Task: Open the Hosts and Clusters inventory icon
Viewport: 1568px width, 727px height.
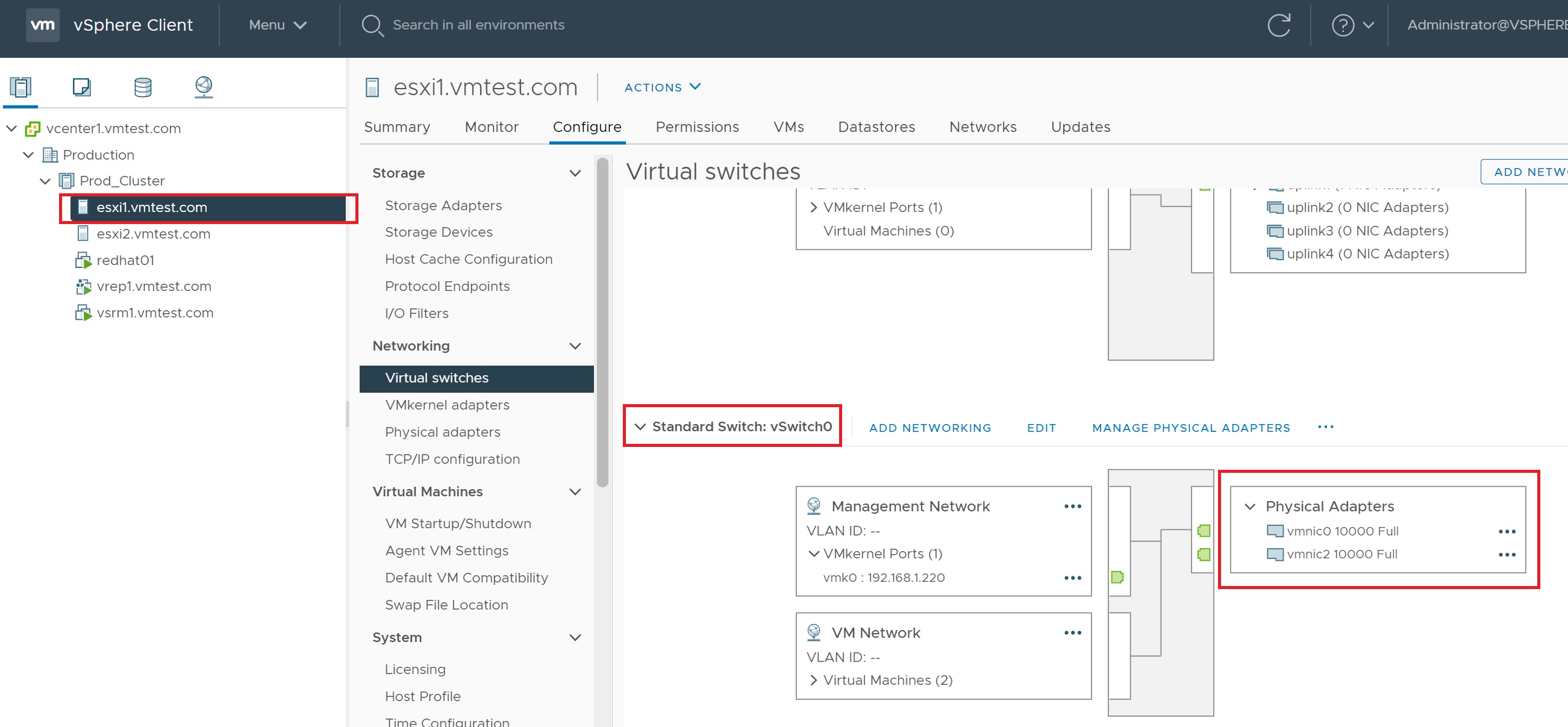Action: 20,87
